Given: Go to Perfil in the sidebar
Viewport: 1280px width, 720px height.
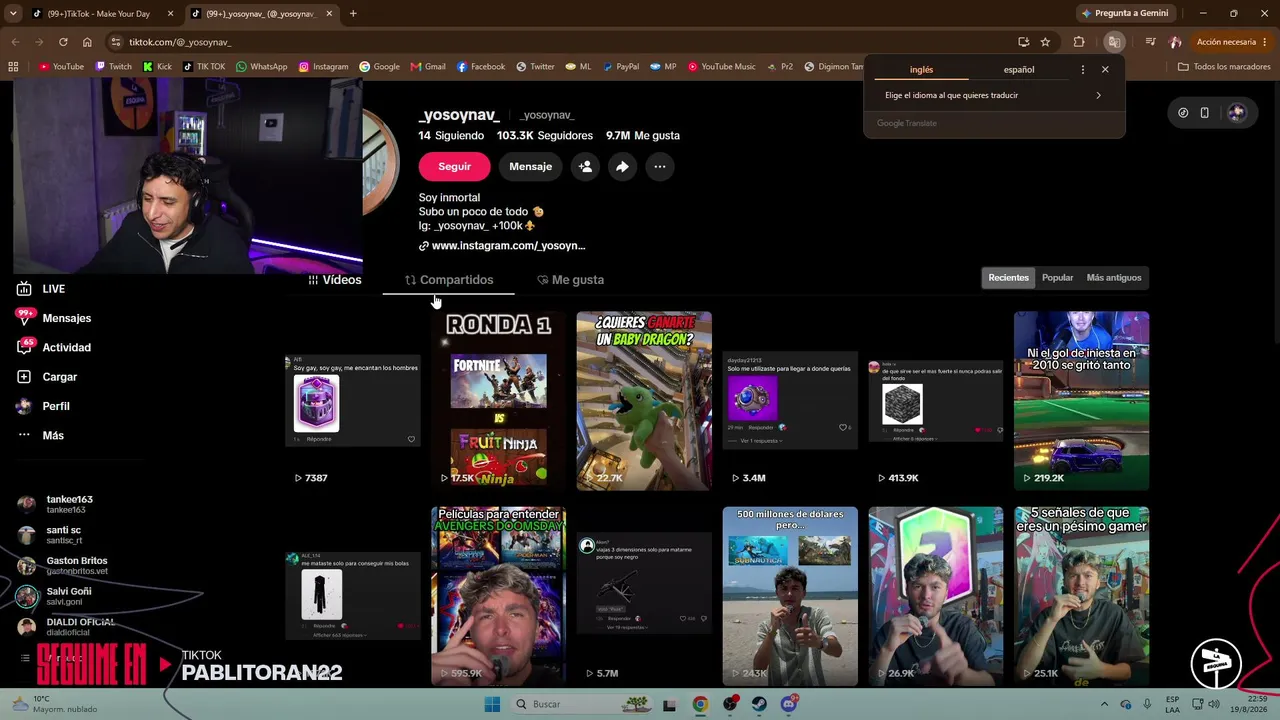Looking at the screenshot, I should [x=43, y=406].
